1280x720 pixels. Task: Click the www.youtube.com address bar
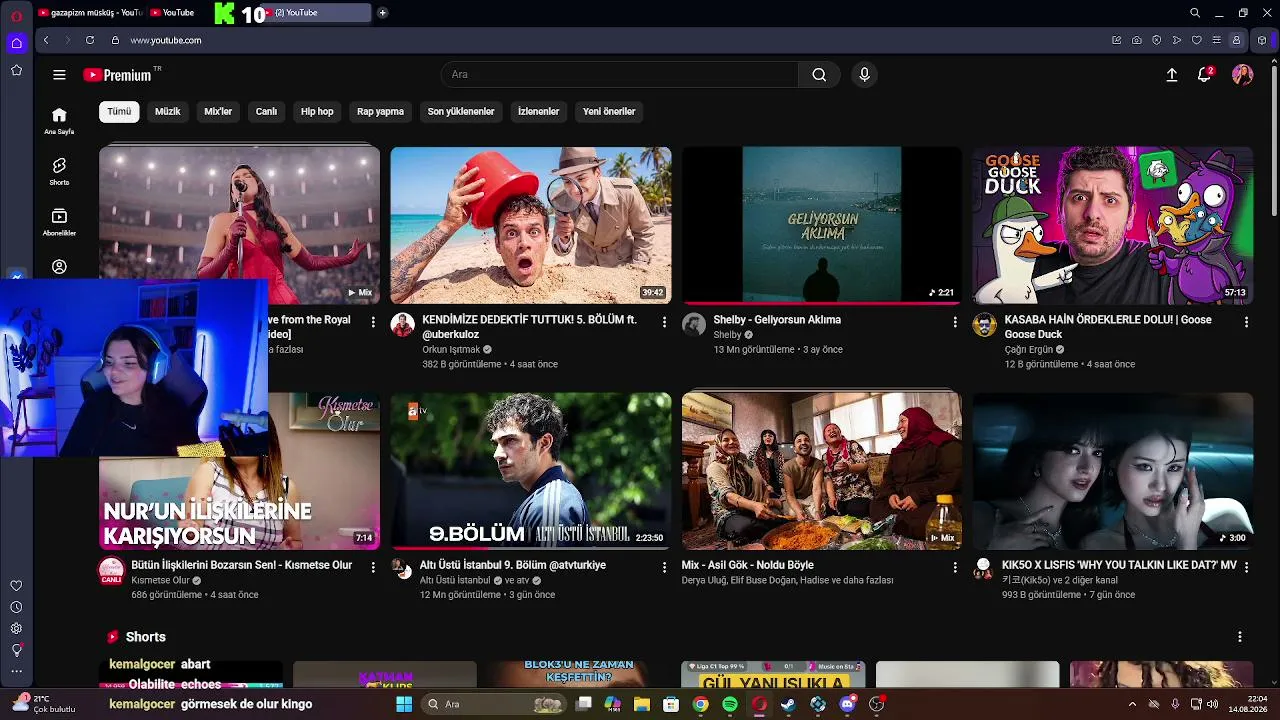(x=166, y=40)
